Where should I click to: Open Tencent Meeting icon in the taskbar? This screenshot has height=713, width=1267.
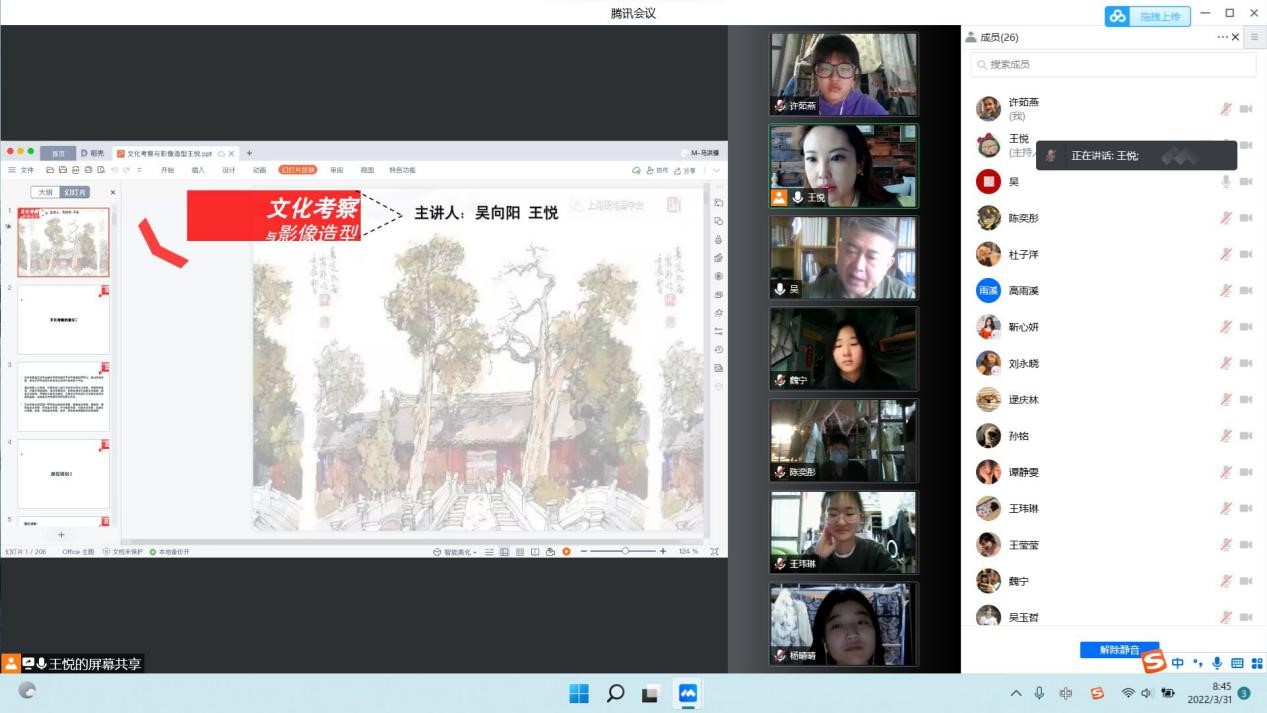tap(687, 693)
